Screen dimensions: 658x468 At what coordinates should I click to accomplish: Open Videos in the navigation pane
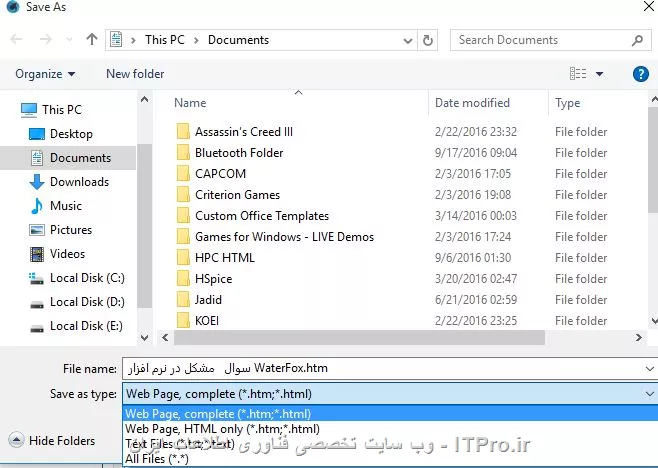pos(57,254)
